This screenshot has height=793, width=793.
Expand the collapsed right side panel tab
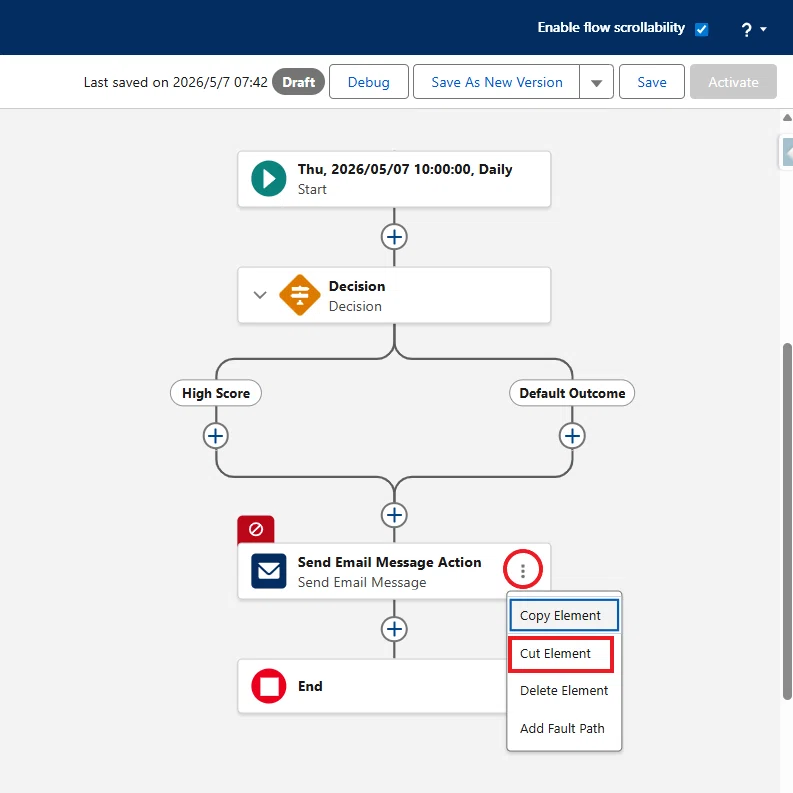(786, 152)
